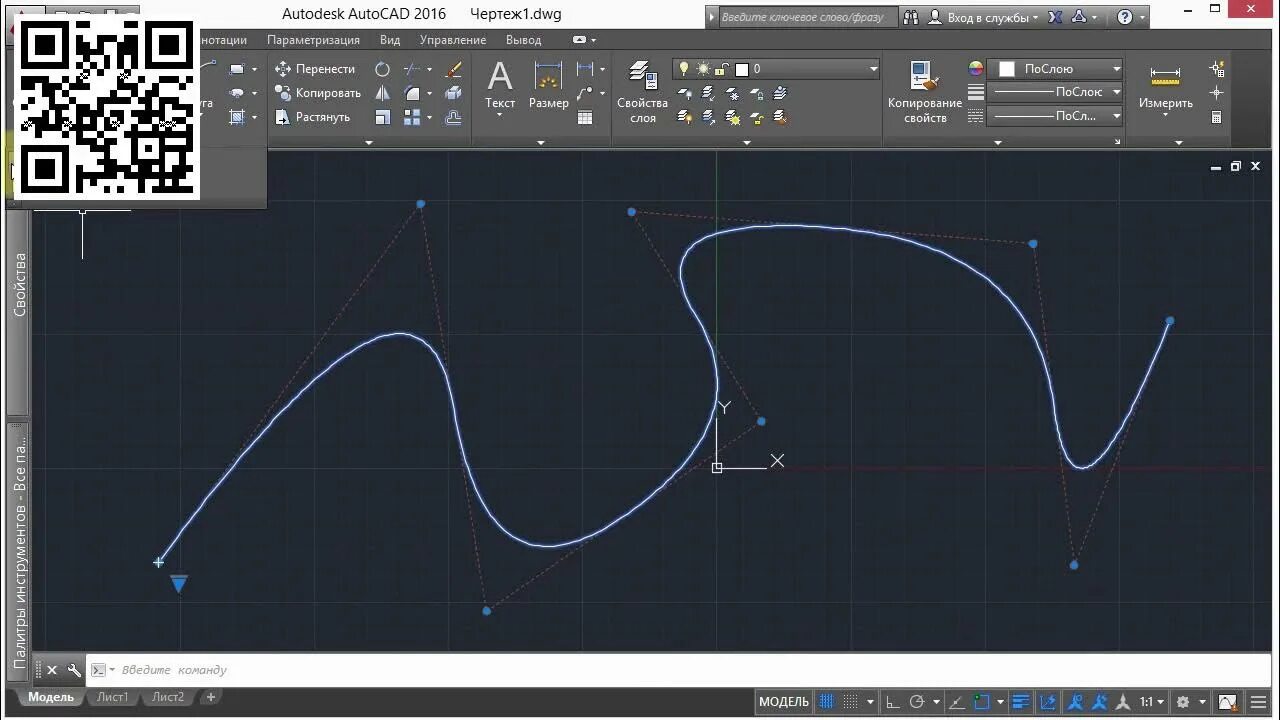Switch to the Лист2 layout tab
Viewport: 1280px width, 720px height.
click(x=168, y=697)
